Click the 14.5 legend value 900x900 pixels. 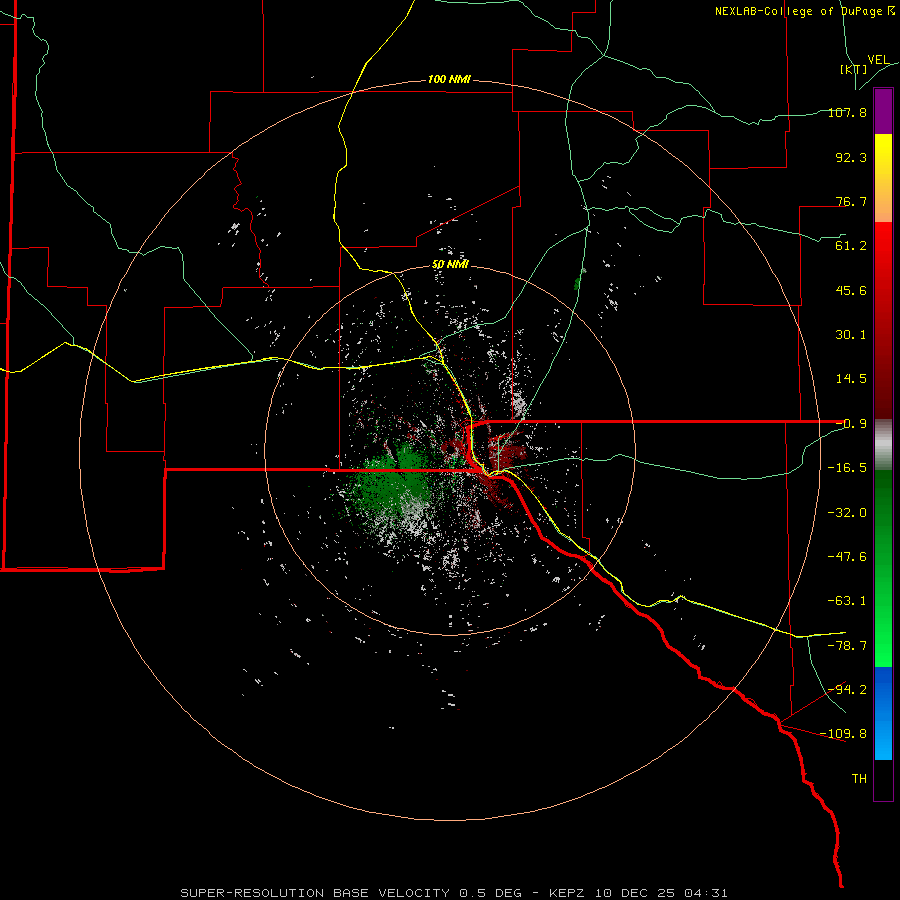tap(851, 379)
